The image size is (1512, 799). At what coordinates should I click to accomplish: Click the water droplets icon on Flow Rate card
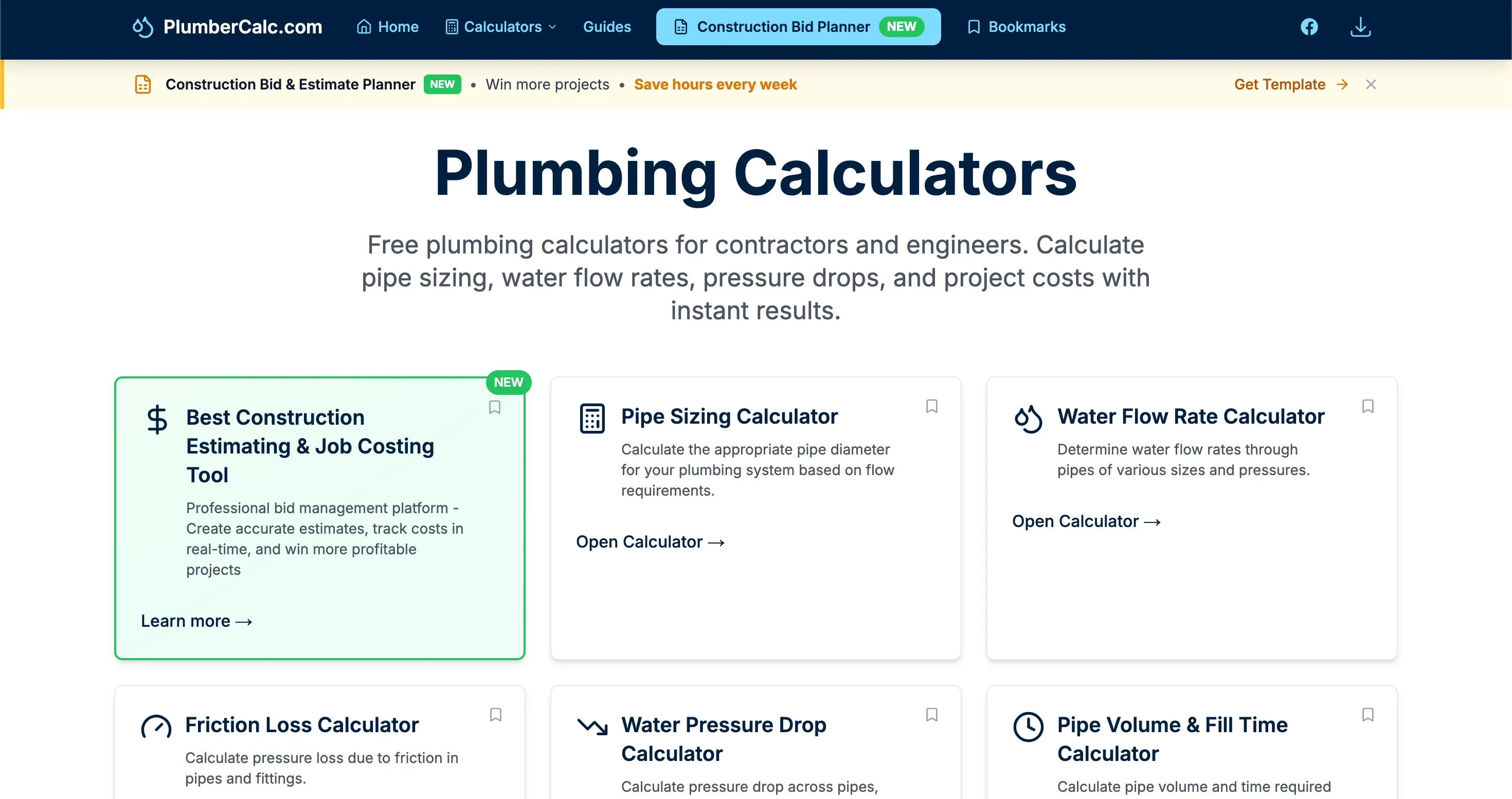pos(1028,419)
